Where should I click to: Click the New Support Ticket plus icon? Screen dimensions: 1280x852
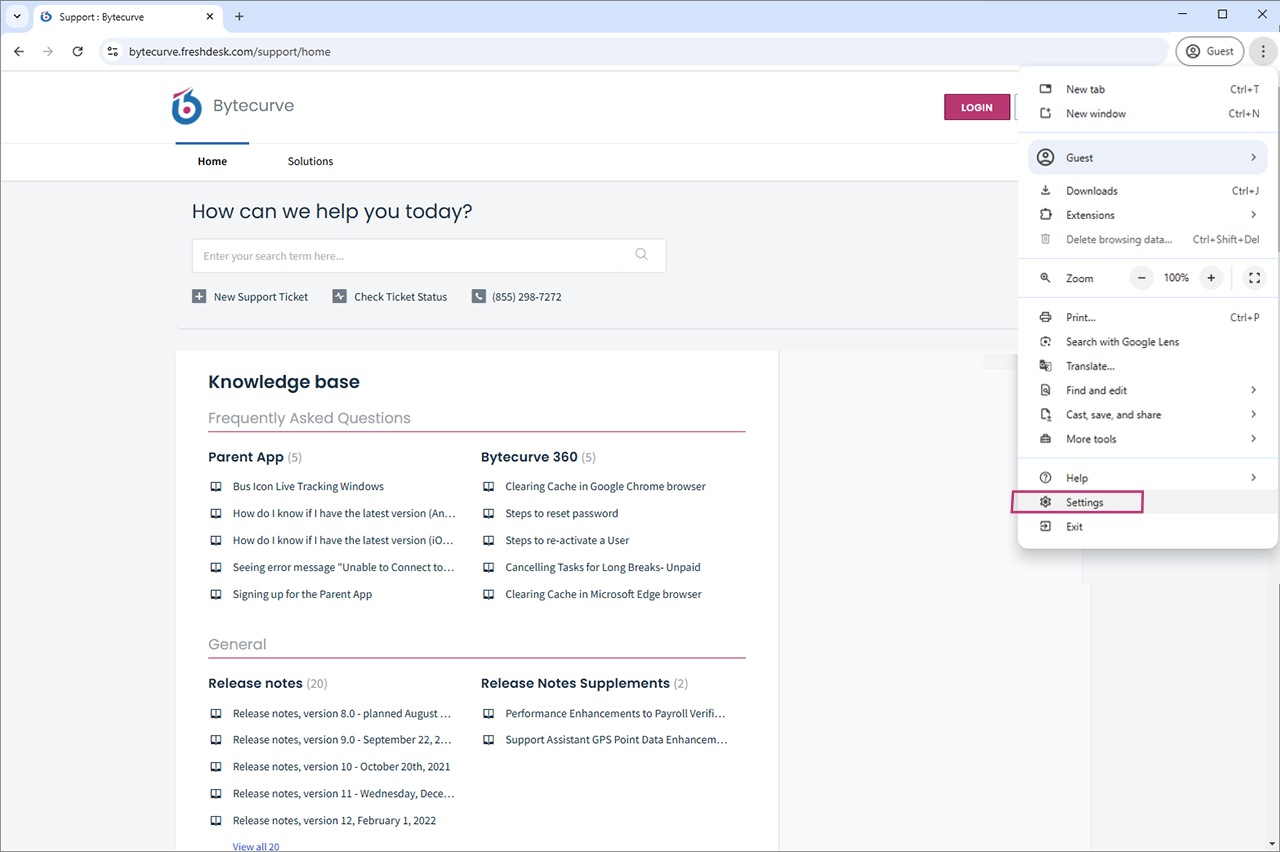(x=199, y=296)
